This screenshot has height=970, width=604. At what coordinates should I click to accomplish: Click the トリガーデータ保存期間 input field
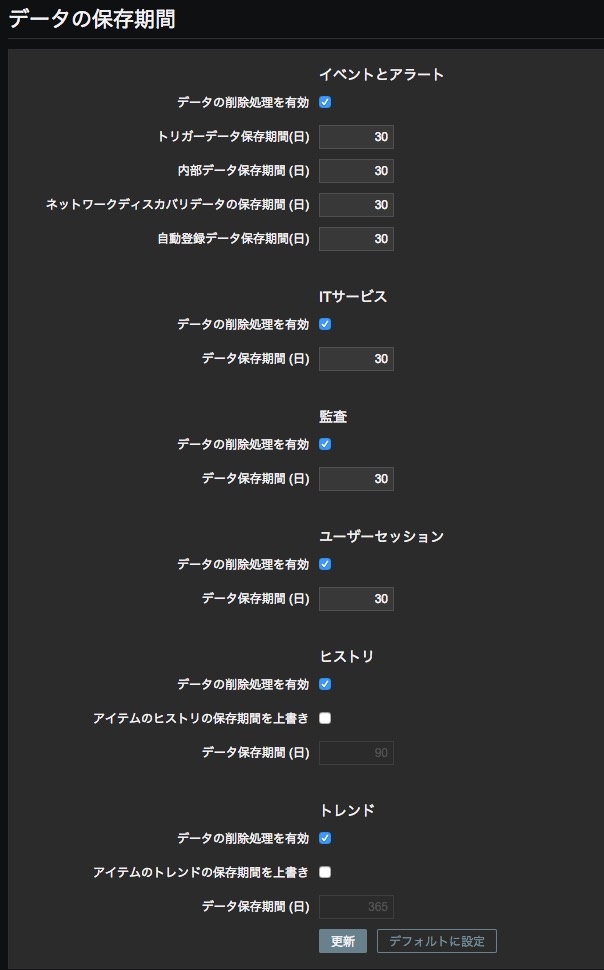click(x=356, y=137)
